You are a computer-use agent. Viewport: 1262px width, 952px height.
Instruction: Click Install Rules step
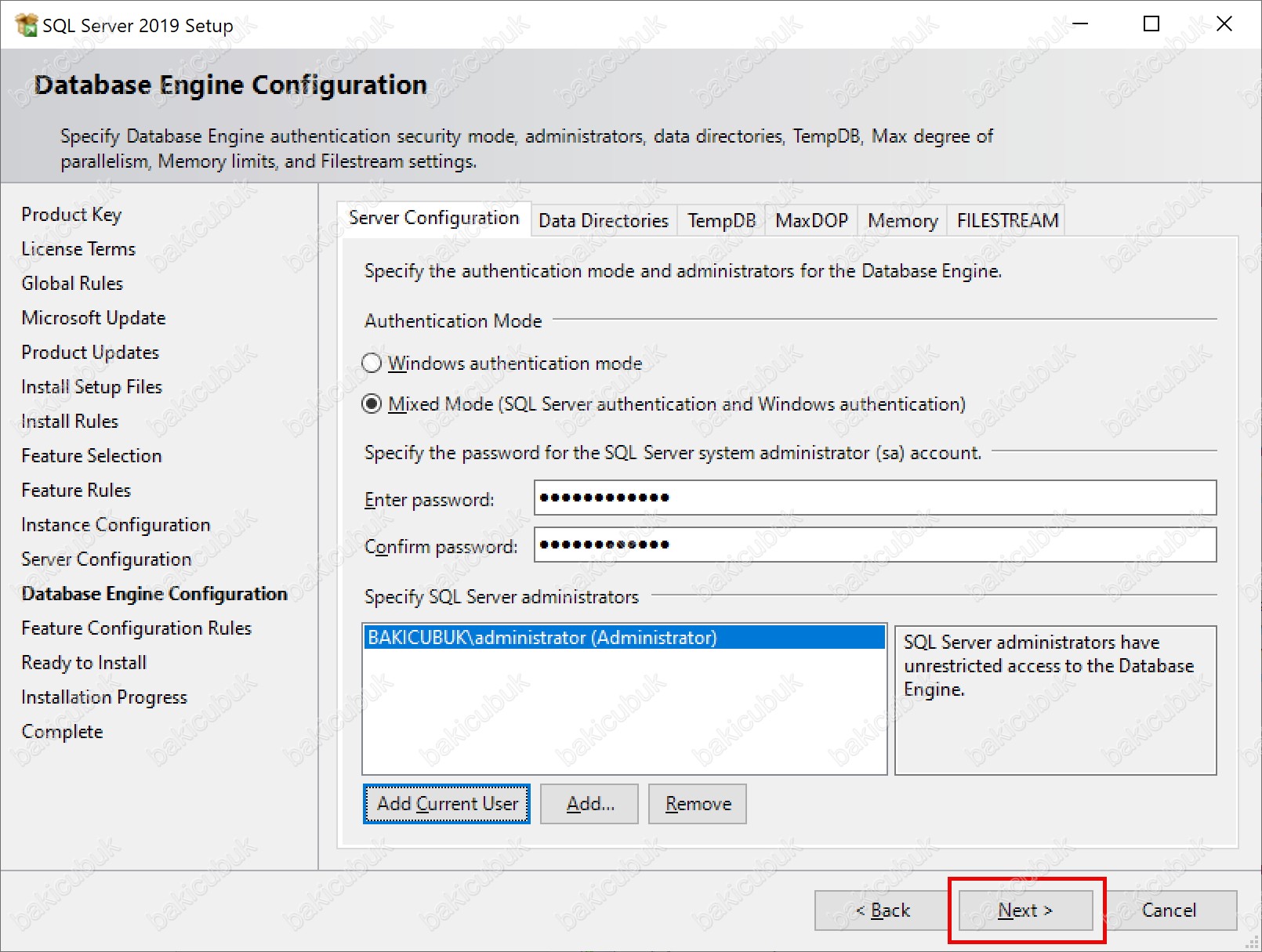pyautogui.click(x=70, y=422)
